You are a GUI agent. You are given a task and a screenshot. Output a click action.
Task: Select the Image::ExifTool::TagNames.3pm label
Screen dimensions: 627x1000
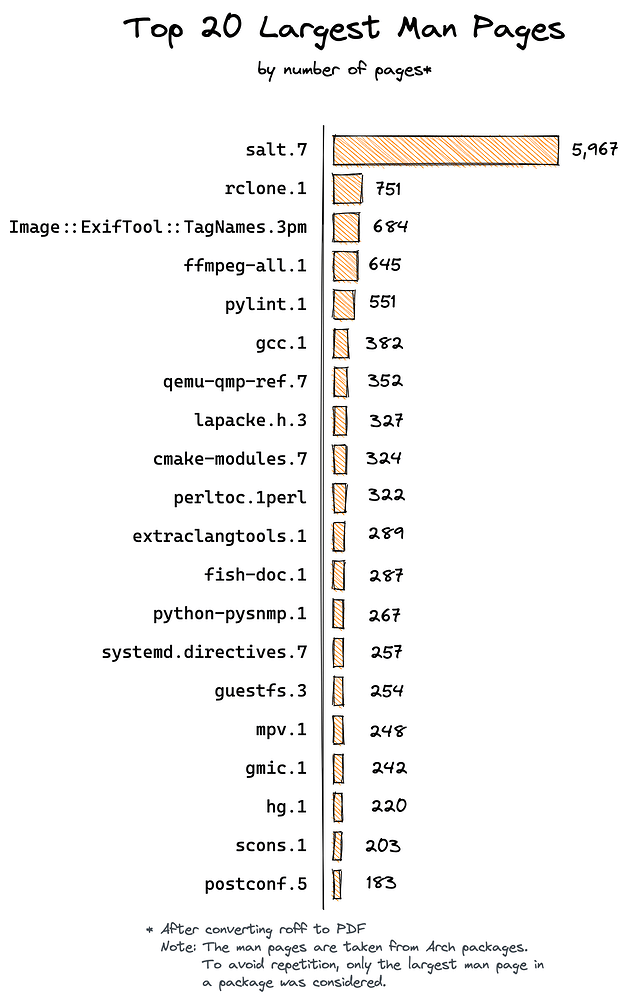pyautogui.click(x=158, y=227)
